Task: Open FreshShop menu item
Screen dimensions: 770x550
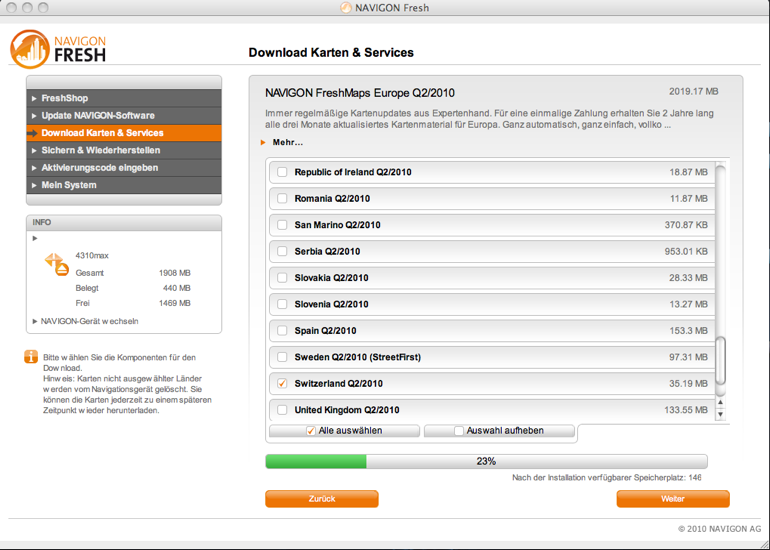Action: coord(124,98)
